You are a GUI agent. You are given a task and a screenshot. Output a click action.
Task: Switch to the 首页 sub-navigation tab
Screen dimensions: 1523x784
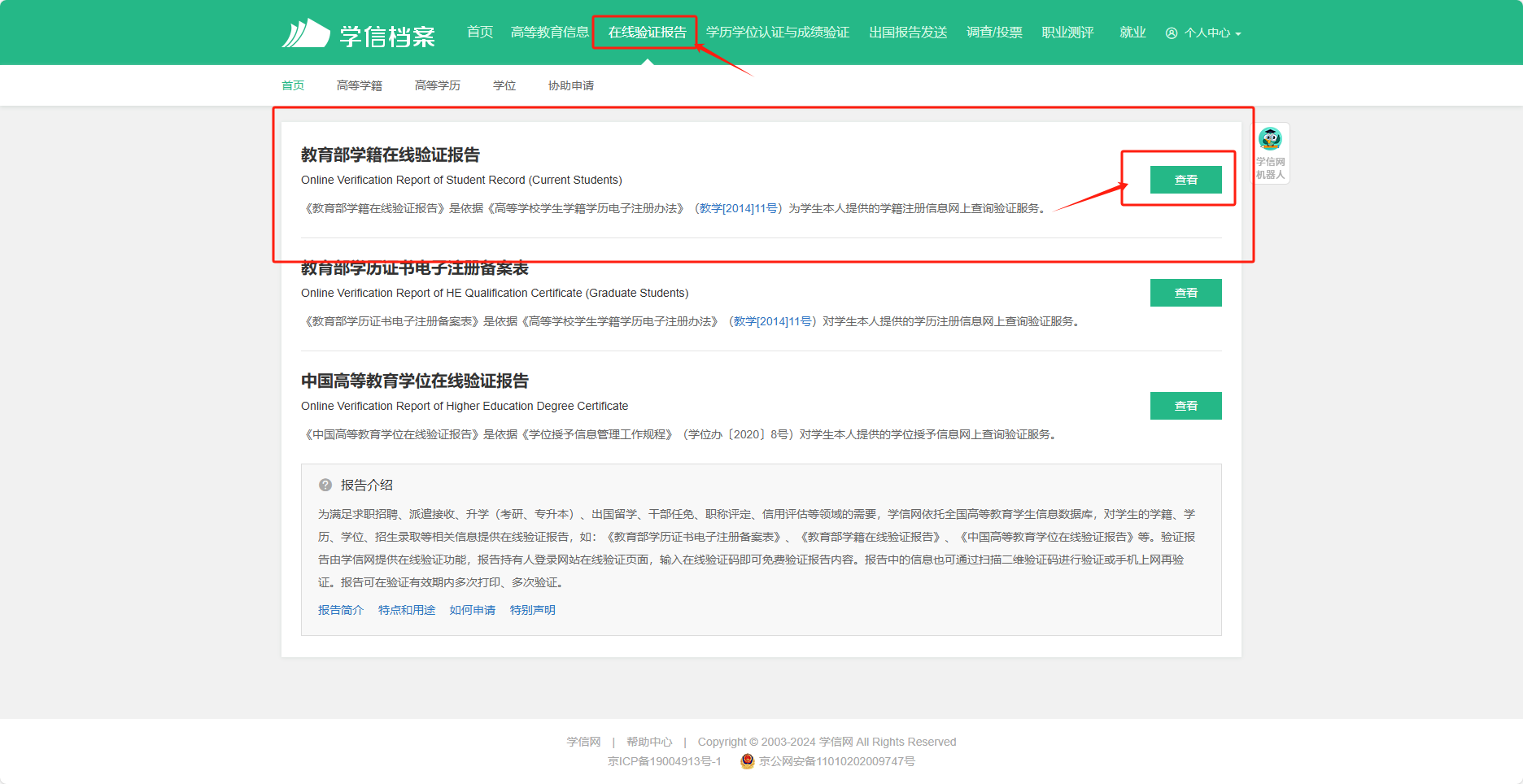[293, 85]
